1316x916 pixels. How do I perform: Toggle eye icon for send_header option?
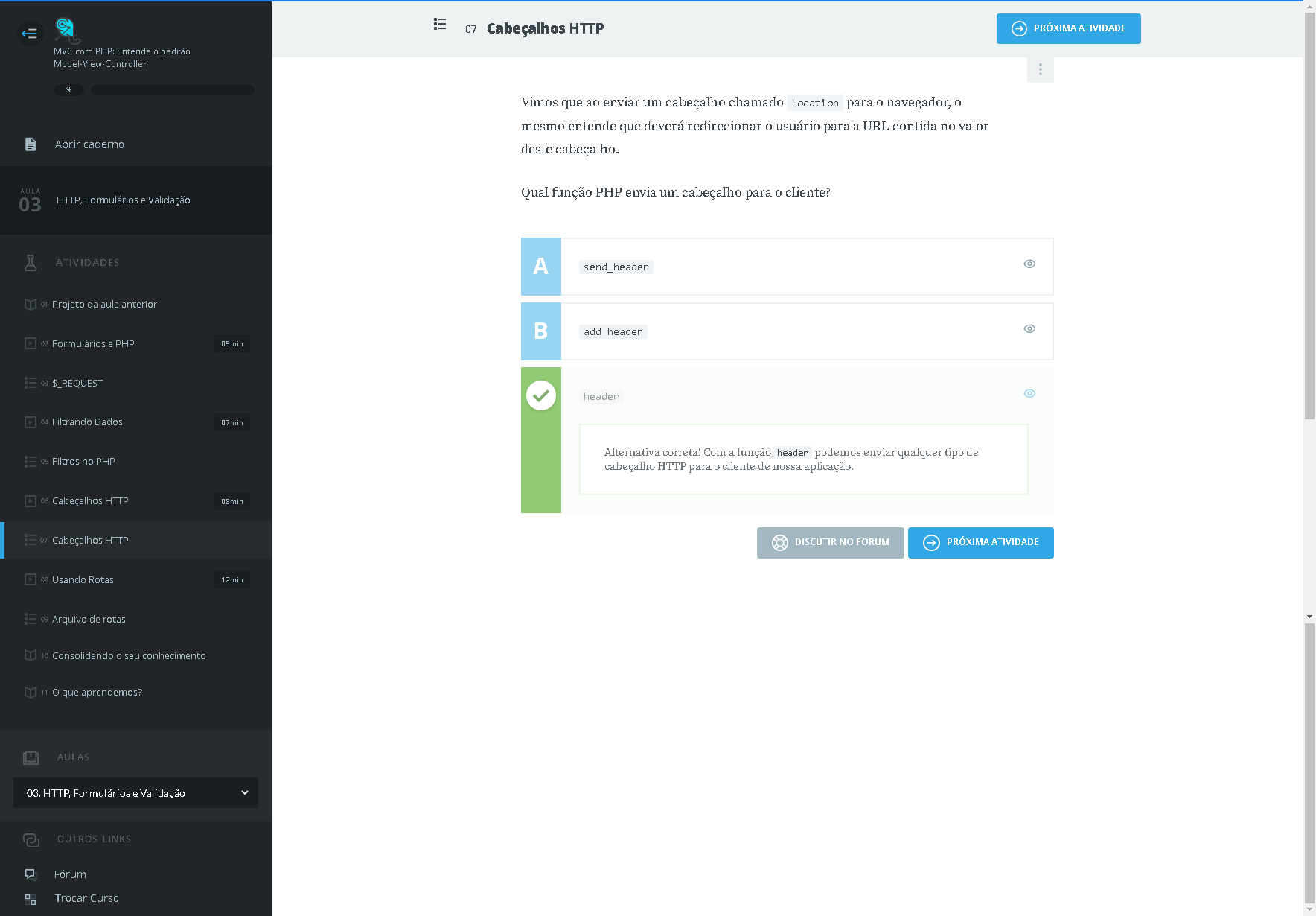click(x=1029, y=264)
